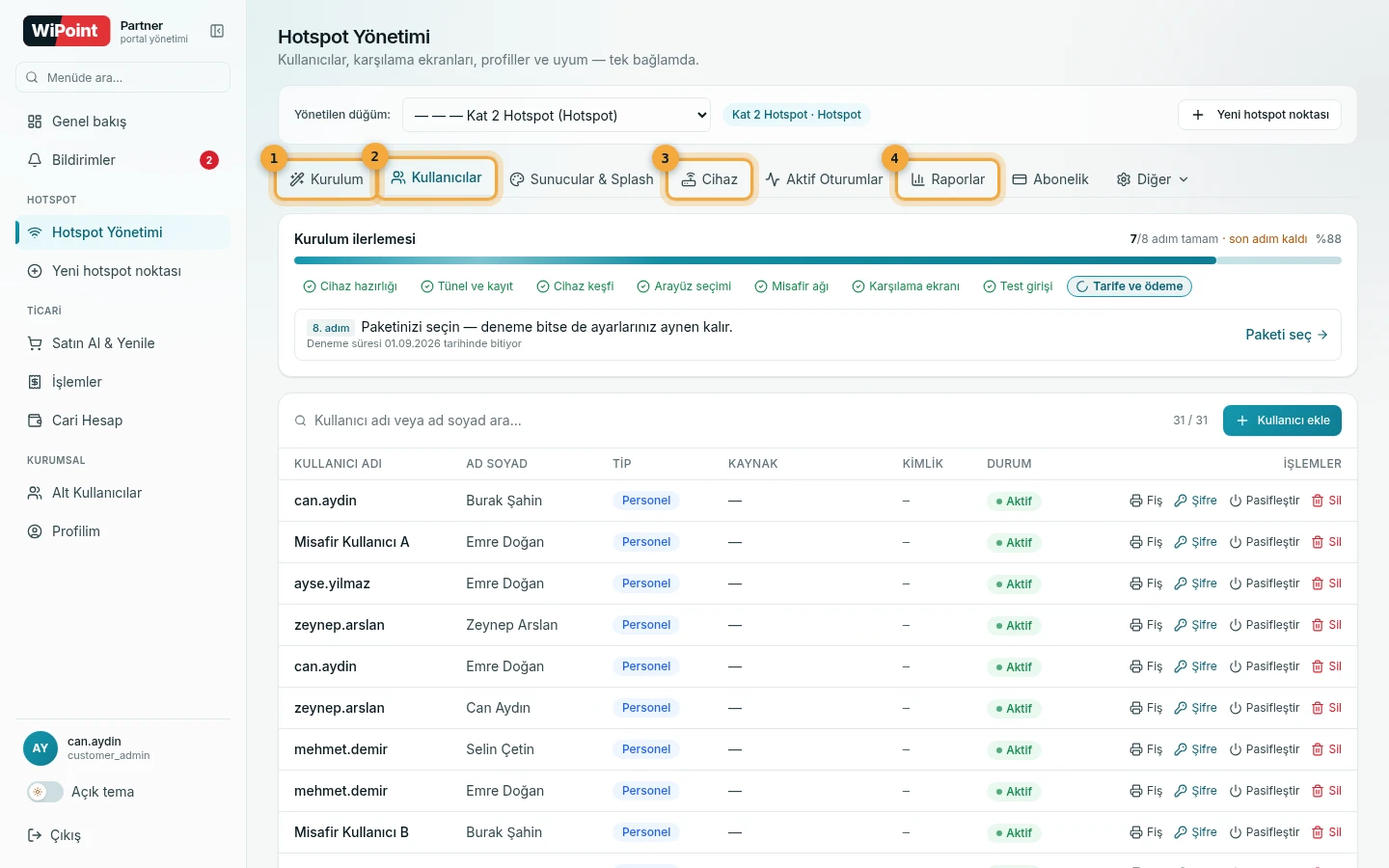Open Genel bakış dashboard icon
Image resolution: width=1389 pixels, height=868 pixels.
click(x=35, y=122)
